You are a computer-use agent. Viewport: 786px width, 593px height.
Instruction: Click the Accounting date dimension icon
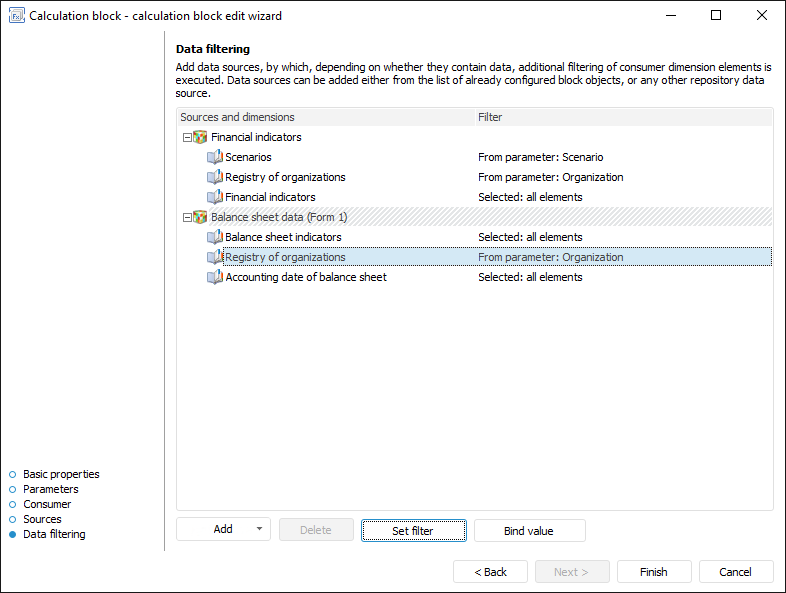coord(215,277)
